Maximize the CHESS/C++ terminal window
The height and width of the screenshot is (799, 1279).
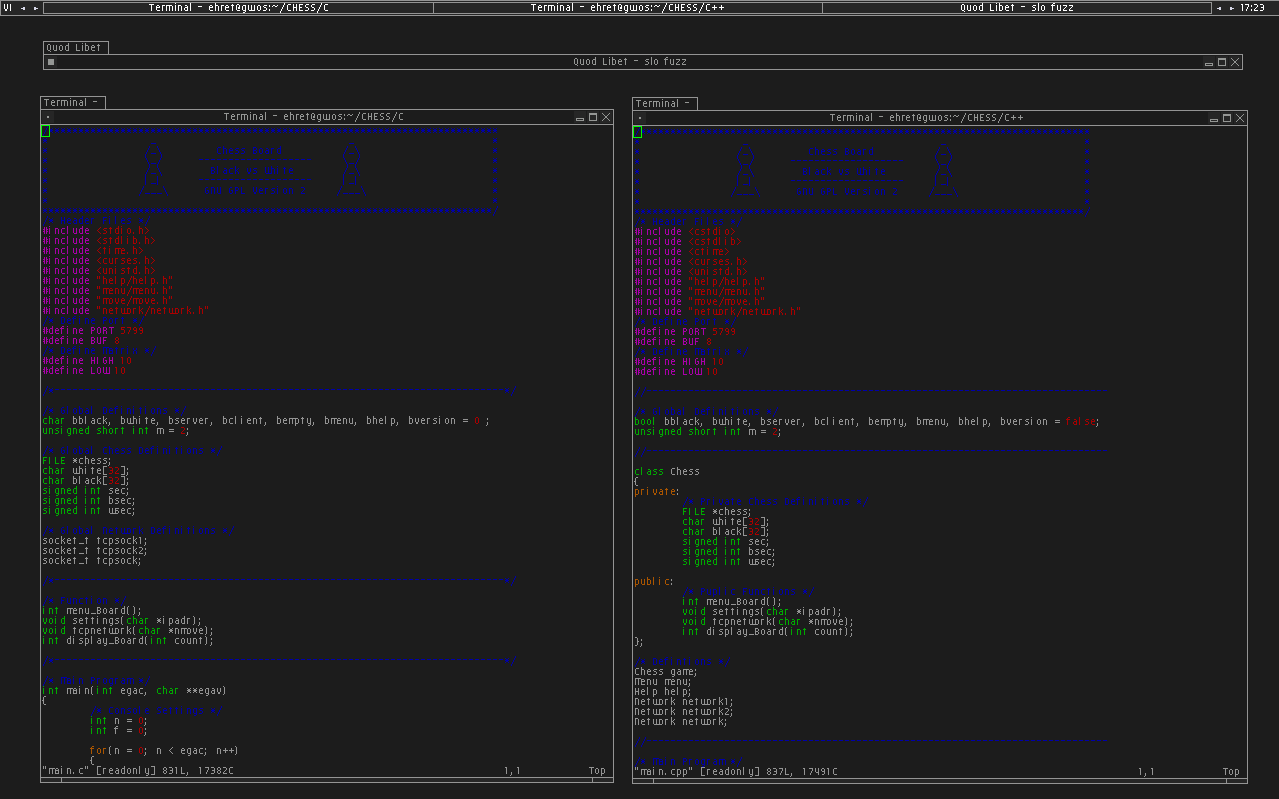(x=1226, y=118)
